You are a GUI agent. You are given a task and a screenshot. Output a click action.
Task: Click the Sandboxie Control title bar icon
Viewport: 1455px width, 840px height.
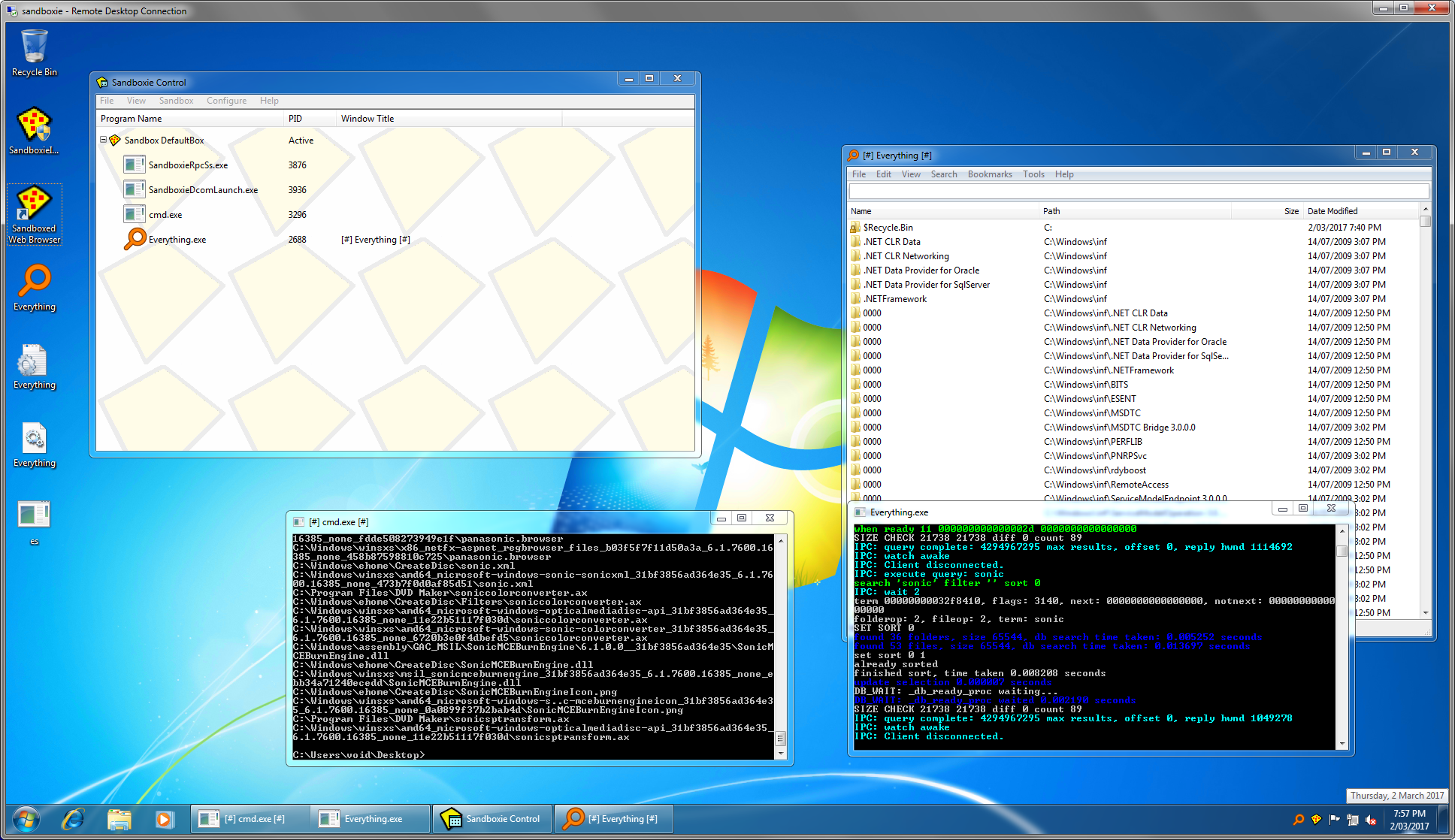pyautogui.click(x=103, y=82)
